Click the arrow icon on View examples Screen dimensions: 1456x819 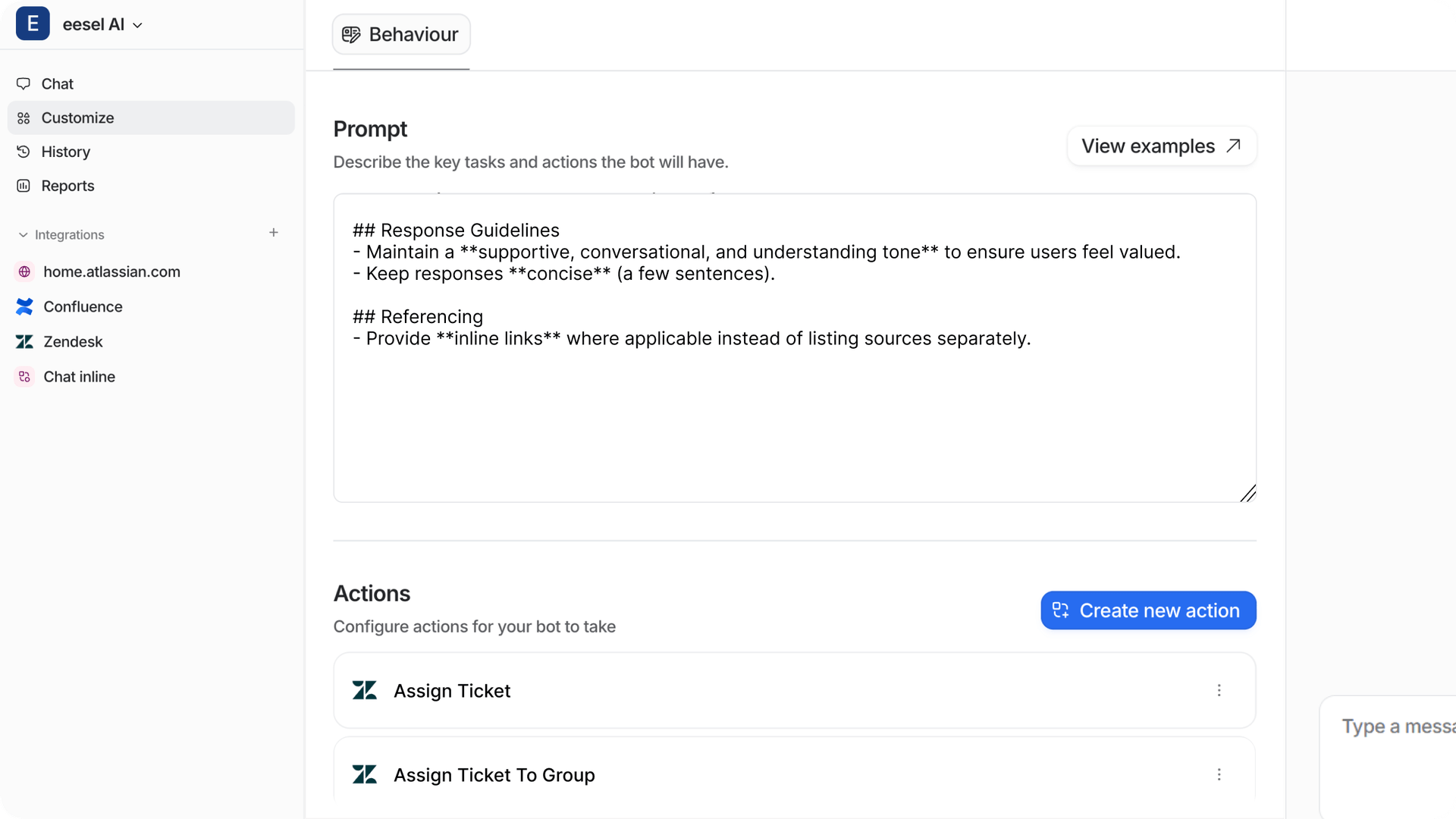(1234, 146)
